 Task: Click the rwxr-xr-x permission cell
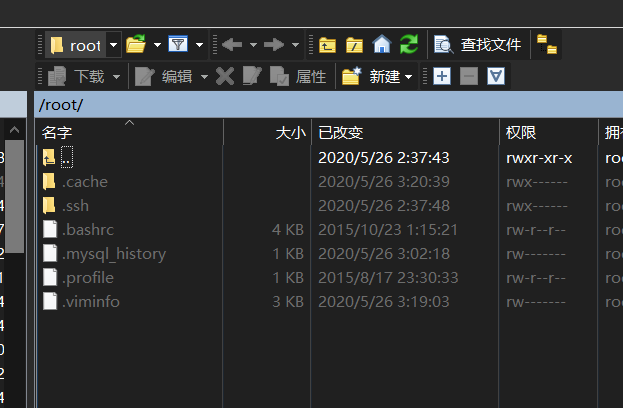click(x=539, y=158)
